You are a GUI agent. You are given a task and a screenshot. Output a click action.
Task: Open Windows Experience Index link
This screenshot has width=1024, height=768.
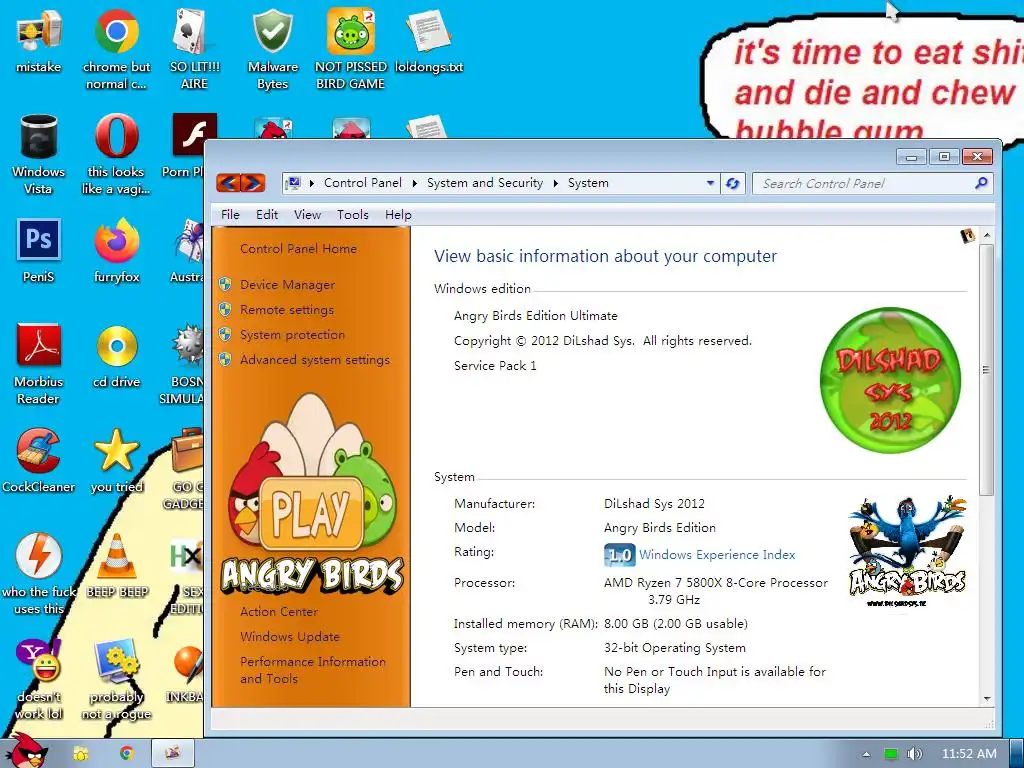717,555
